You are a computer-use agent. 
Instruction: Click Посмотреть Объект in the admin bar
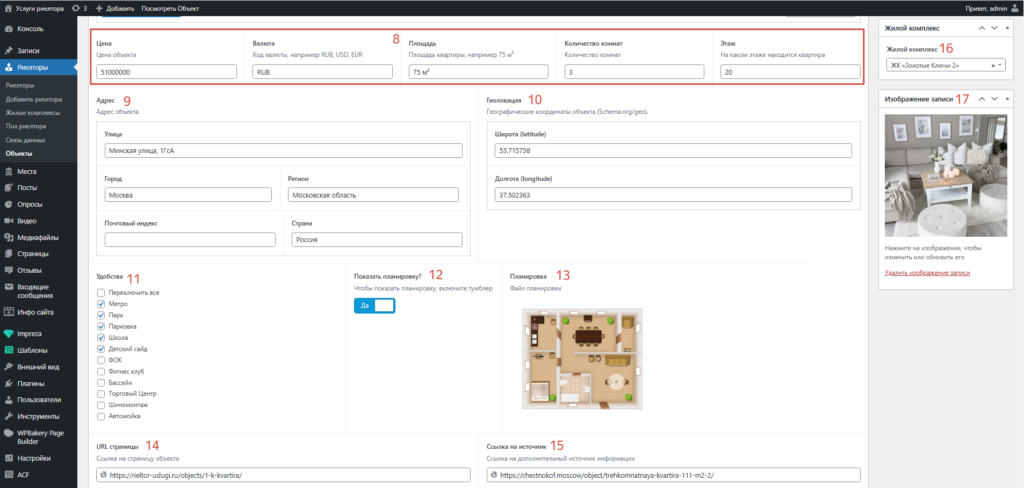coord(170,8)
